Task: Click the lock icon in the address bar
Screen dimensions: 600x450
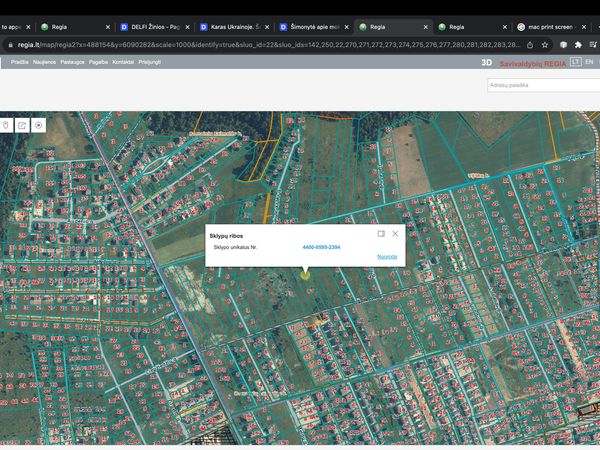Action: point(10,45)
